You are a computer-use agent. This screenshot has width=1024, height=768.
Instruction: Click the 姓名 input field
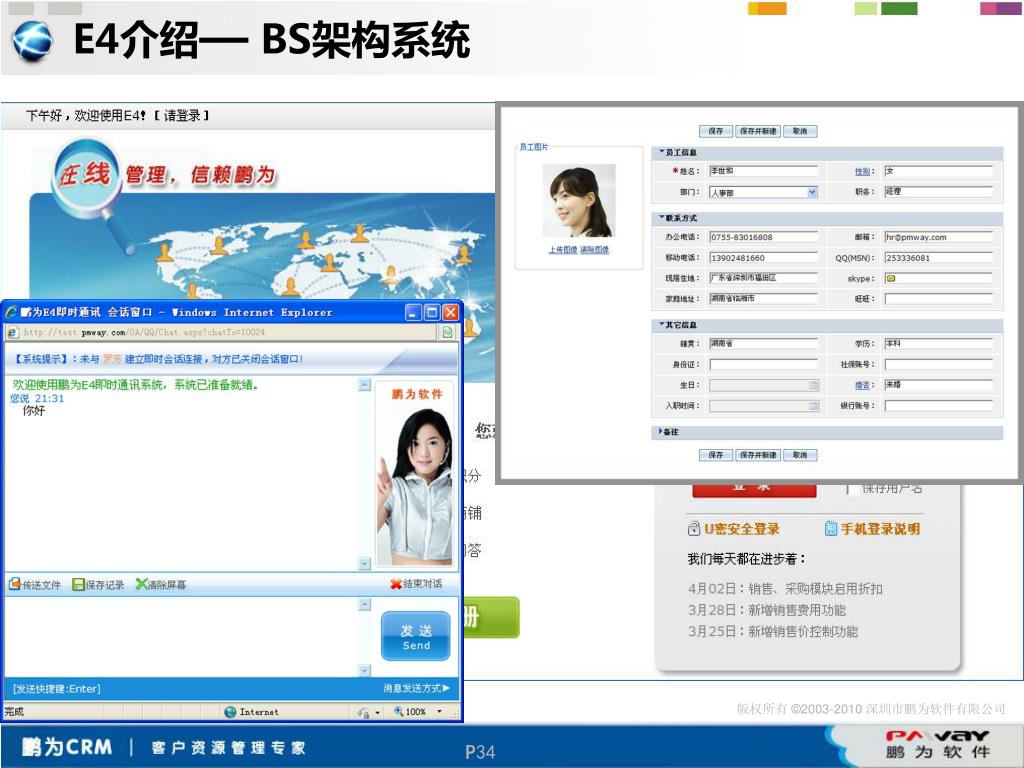[x=763, y=171]
